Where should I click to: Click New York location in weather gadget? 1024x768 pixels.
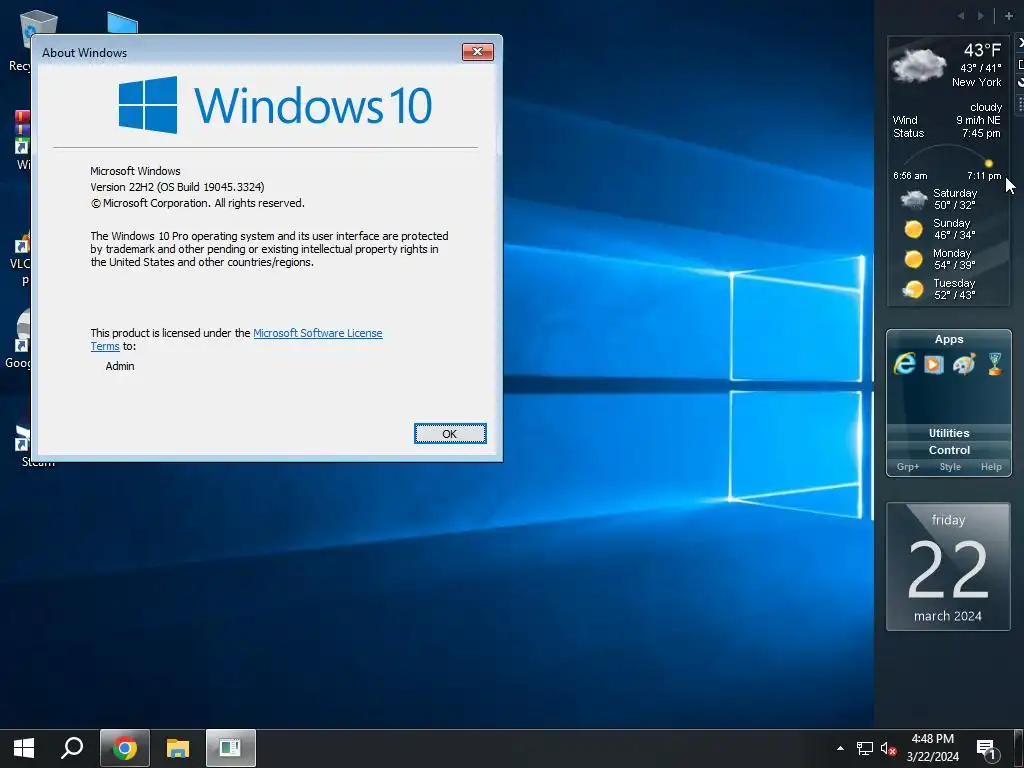[976, 82]
